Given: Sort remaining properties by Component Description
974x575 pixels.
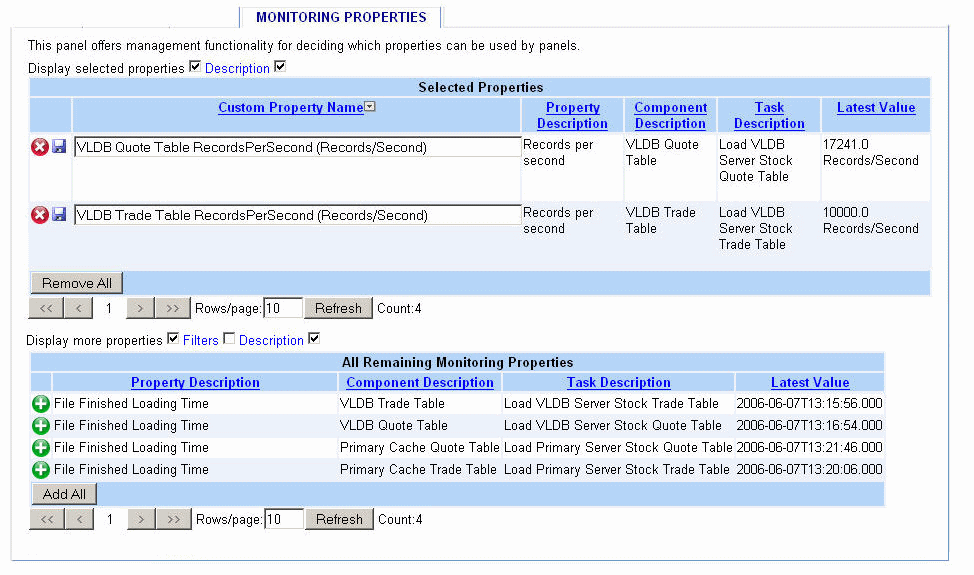Looking at the screenshot, I should tap(420, 383).
